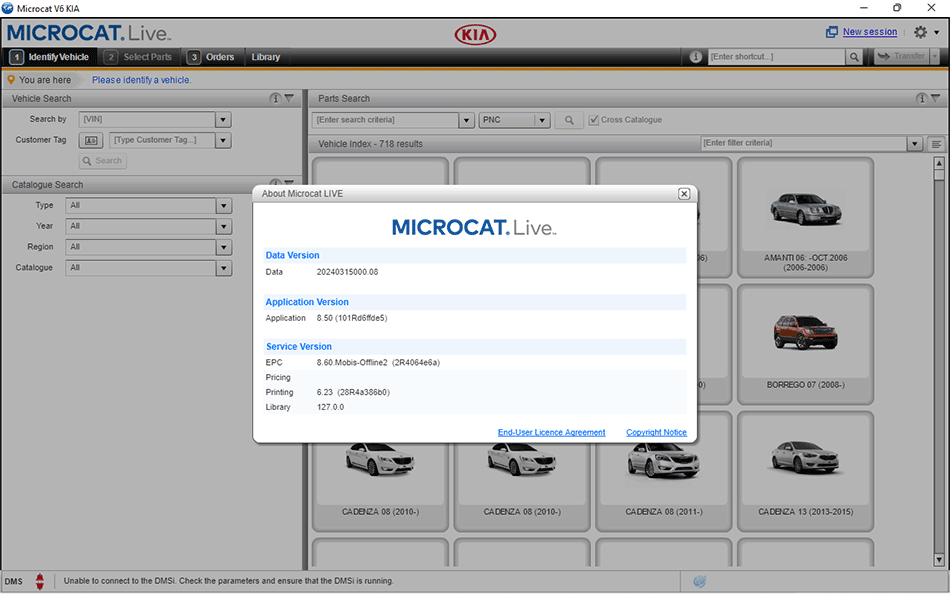
Task: Collapse the Parts Search panel
Action: click(x=935, y=98)
